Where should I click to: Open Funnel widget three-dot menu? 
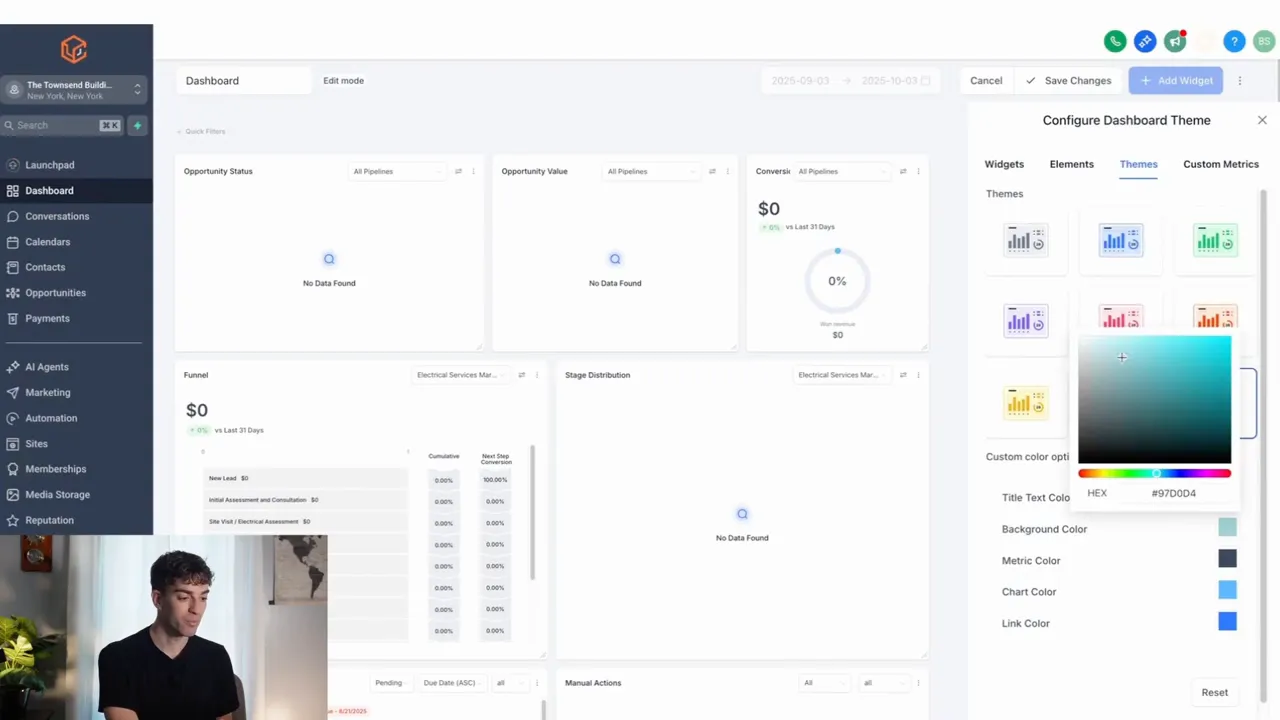[537, 375]
